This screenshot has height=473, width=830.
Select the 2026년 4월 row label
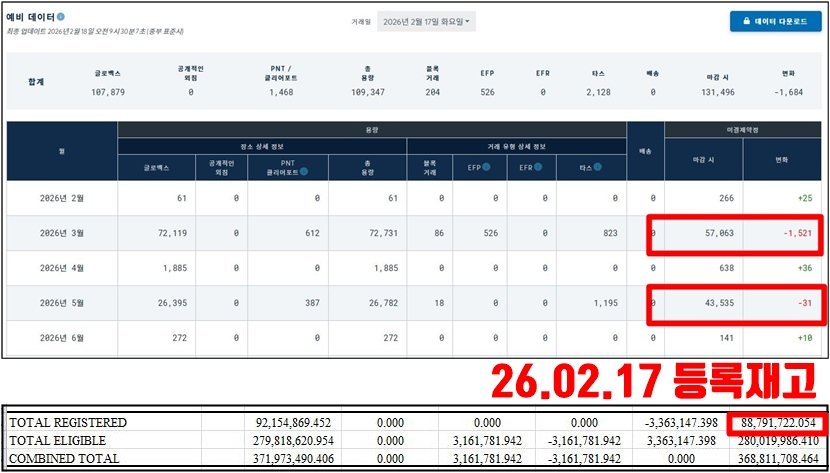tap(62, 268)
